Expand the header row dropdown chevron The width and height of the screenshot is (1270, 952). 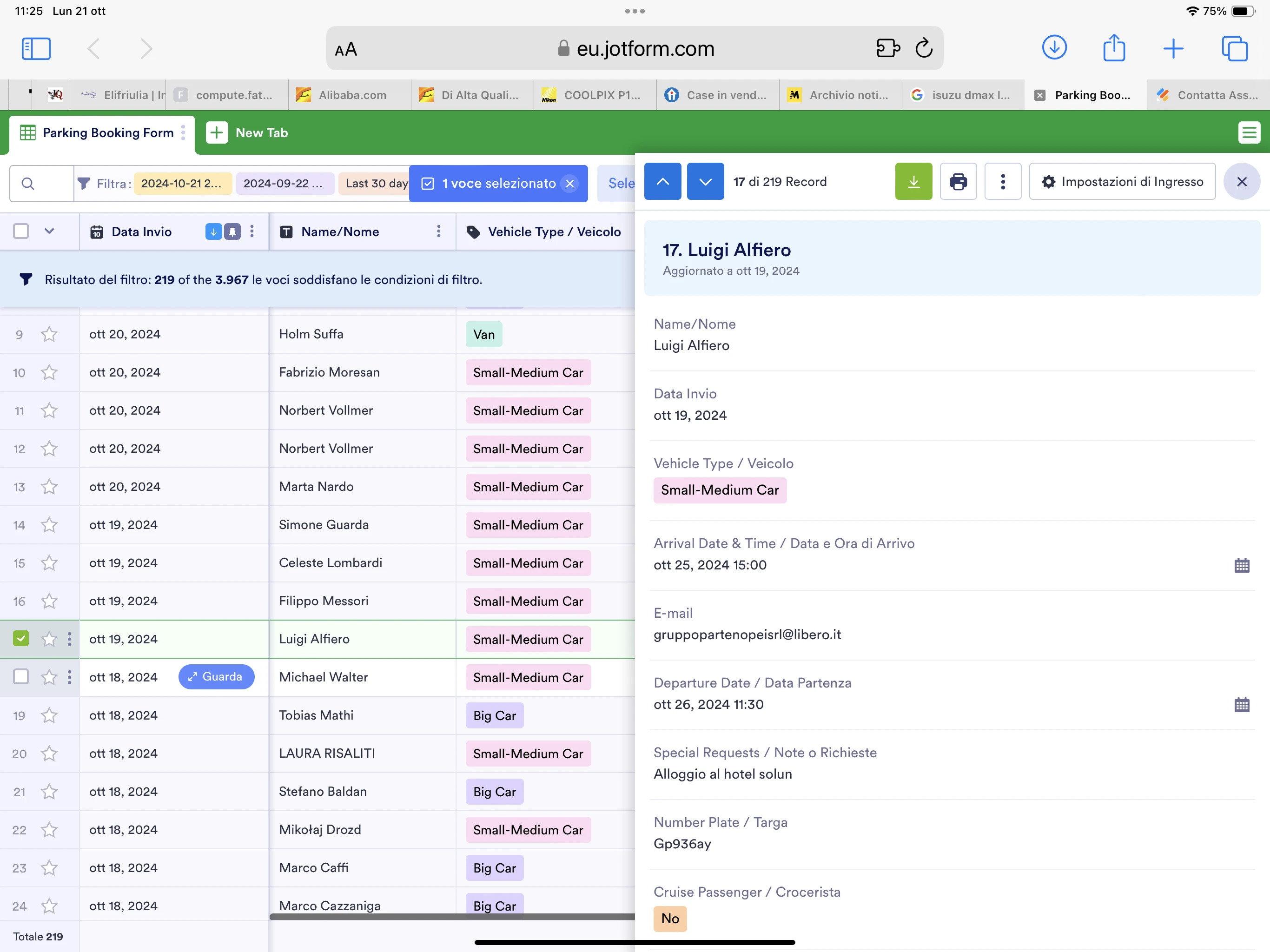(x=49, y=231)
